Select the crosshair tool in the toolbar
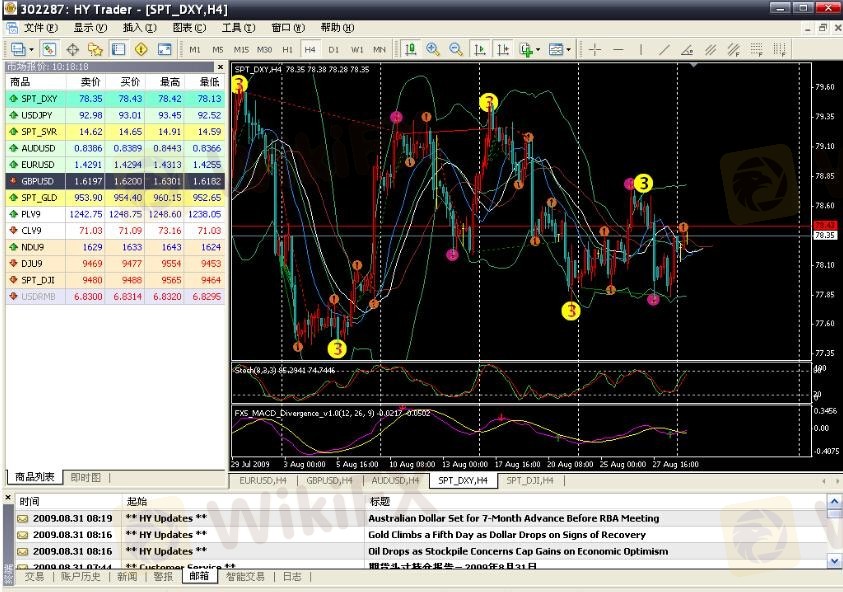Image resolution: width=843 pixels, height=592 pixels. (595, 49)
